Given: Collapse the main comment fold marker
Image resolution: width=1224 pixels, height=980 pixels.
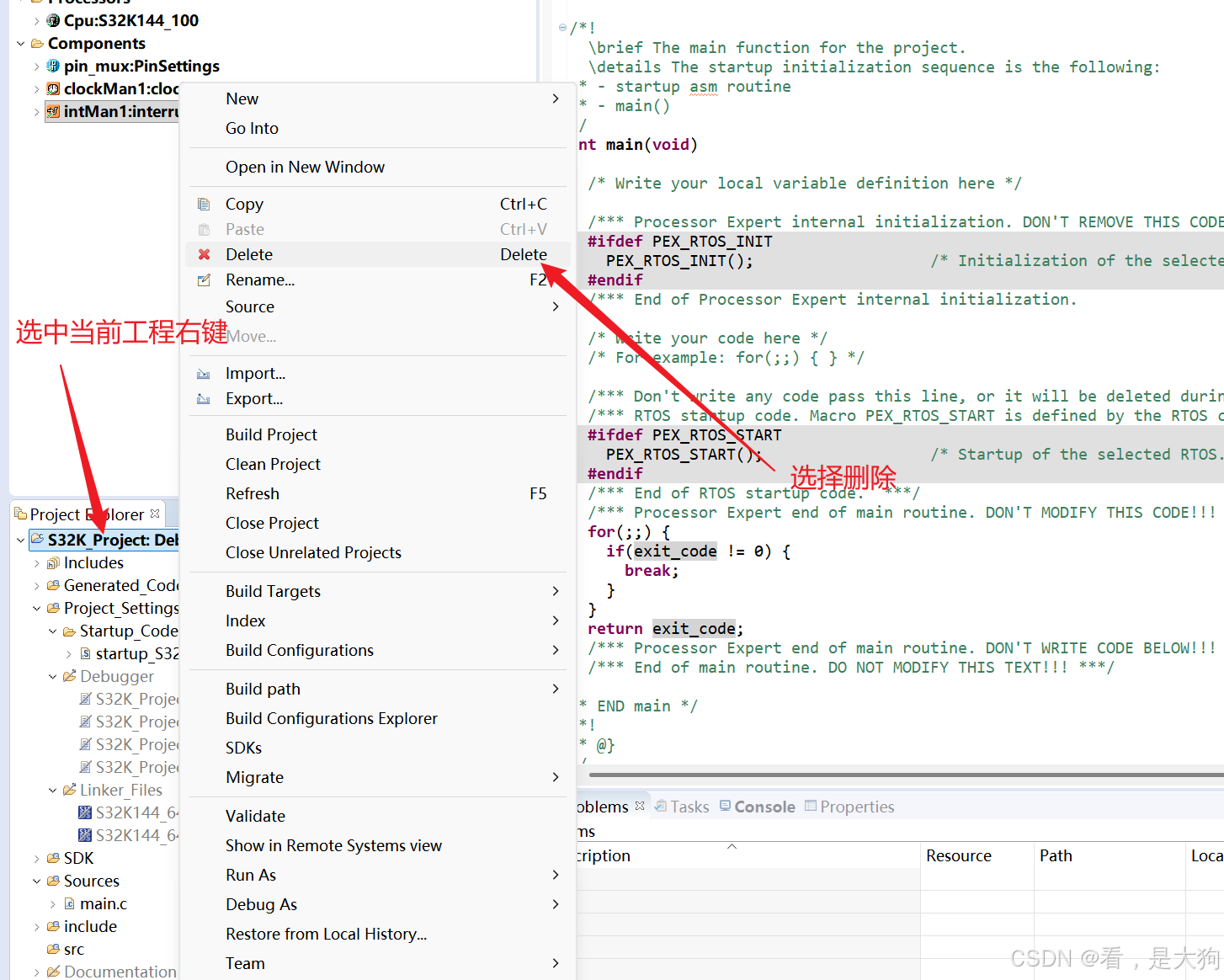Looking at the screenshot, I should click(562, 28).
